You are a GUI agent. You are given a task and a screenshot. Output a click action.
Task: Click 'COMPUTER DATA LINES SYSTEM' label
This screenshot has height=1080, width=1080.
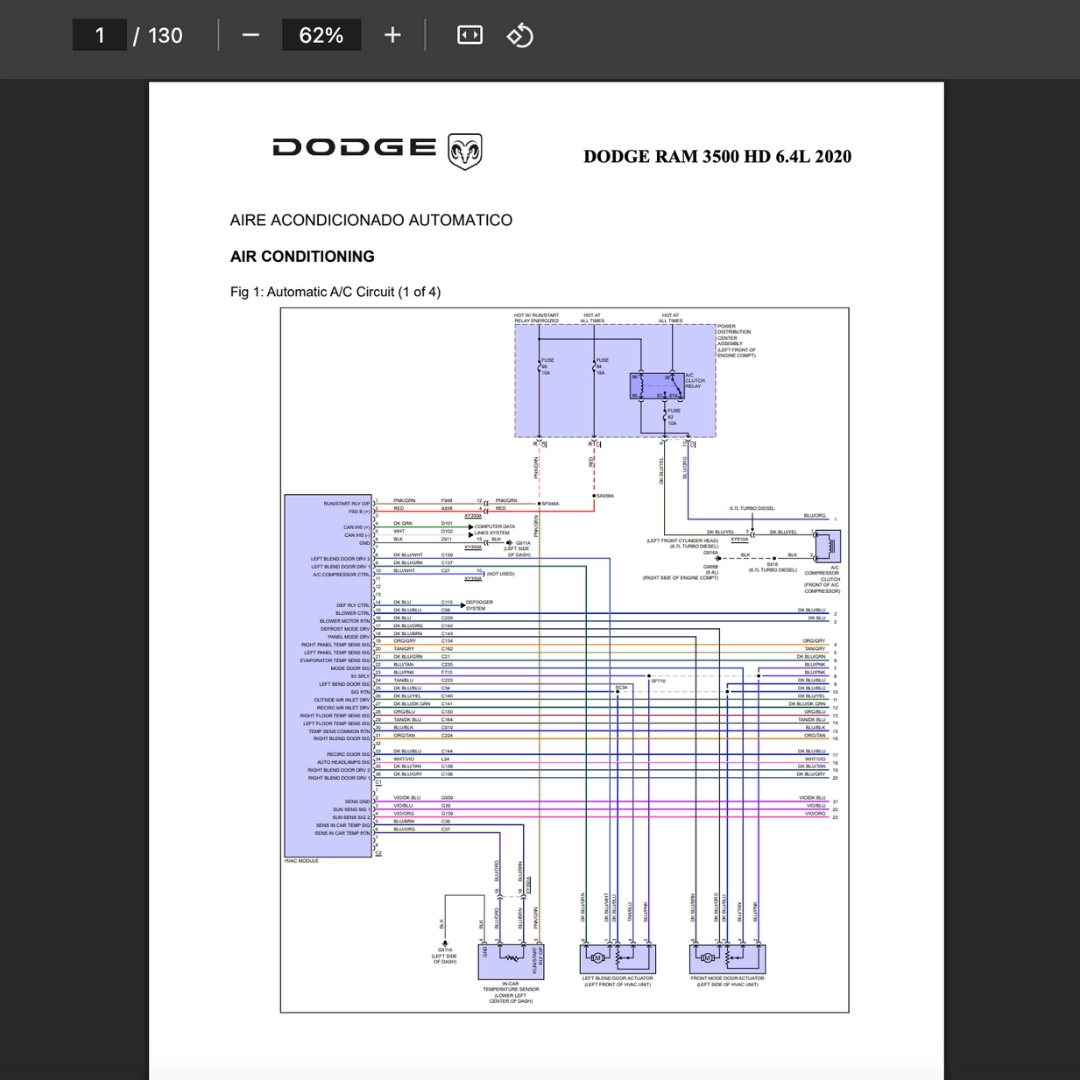(x=495, y=530)
